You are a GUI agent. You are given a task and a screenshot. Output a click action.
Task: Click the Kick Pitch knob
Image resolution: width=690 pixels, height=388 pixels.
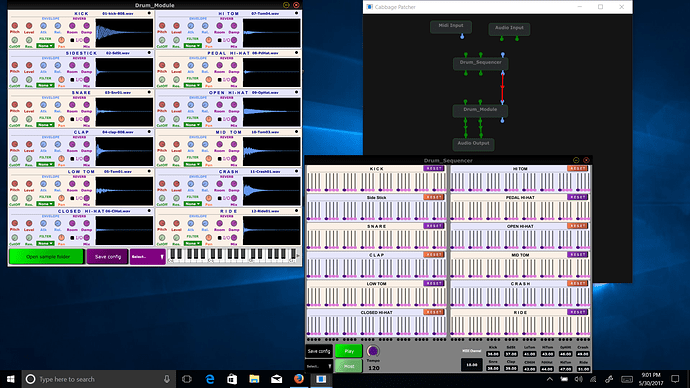pyautogui.click(x=15, y=26)
